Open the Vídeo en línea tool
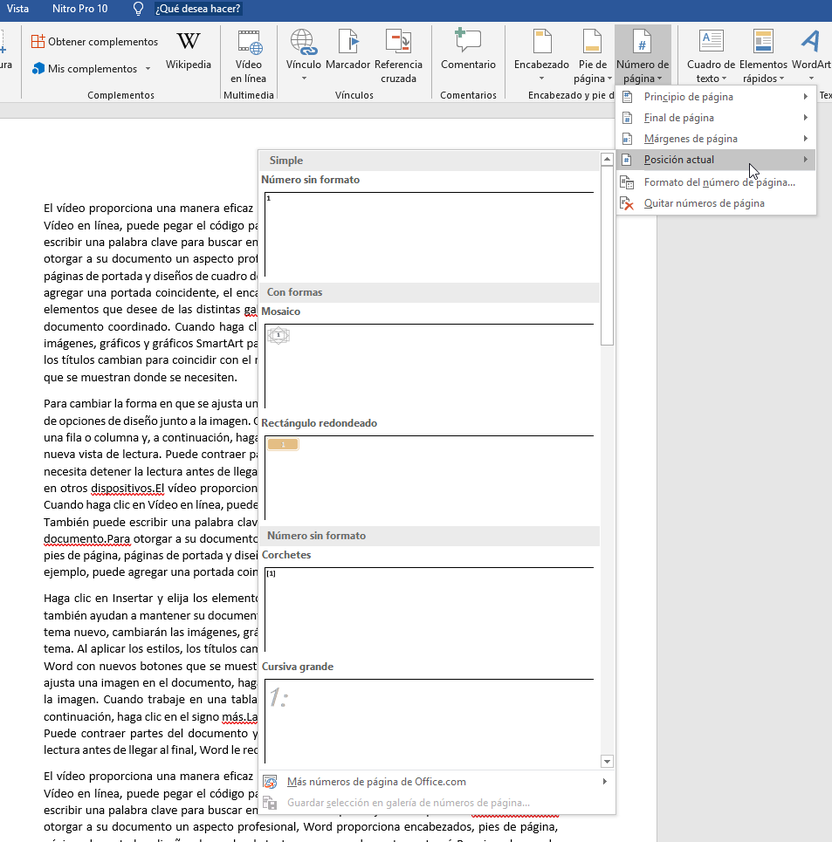 pos(248,56)
